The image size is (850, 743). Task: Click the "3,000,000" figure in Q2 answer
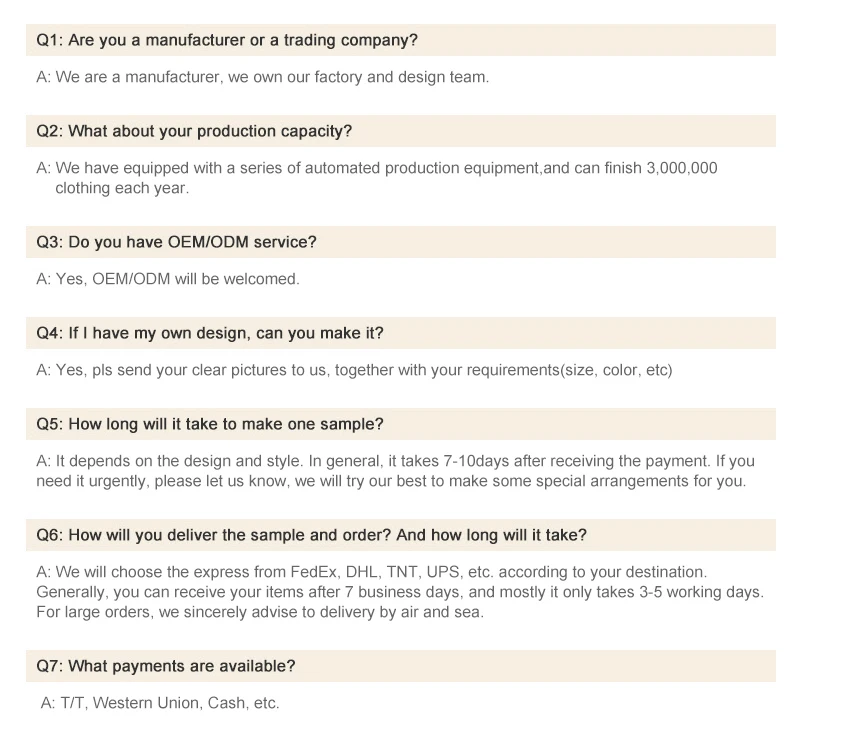(682, 168)
